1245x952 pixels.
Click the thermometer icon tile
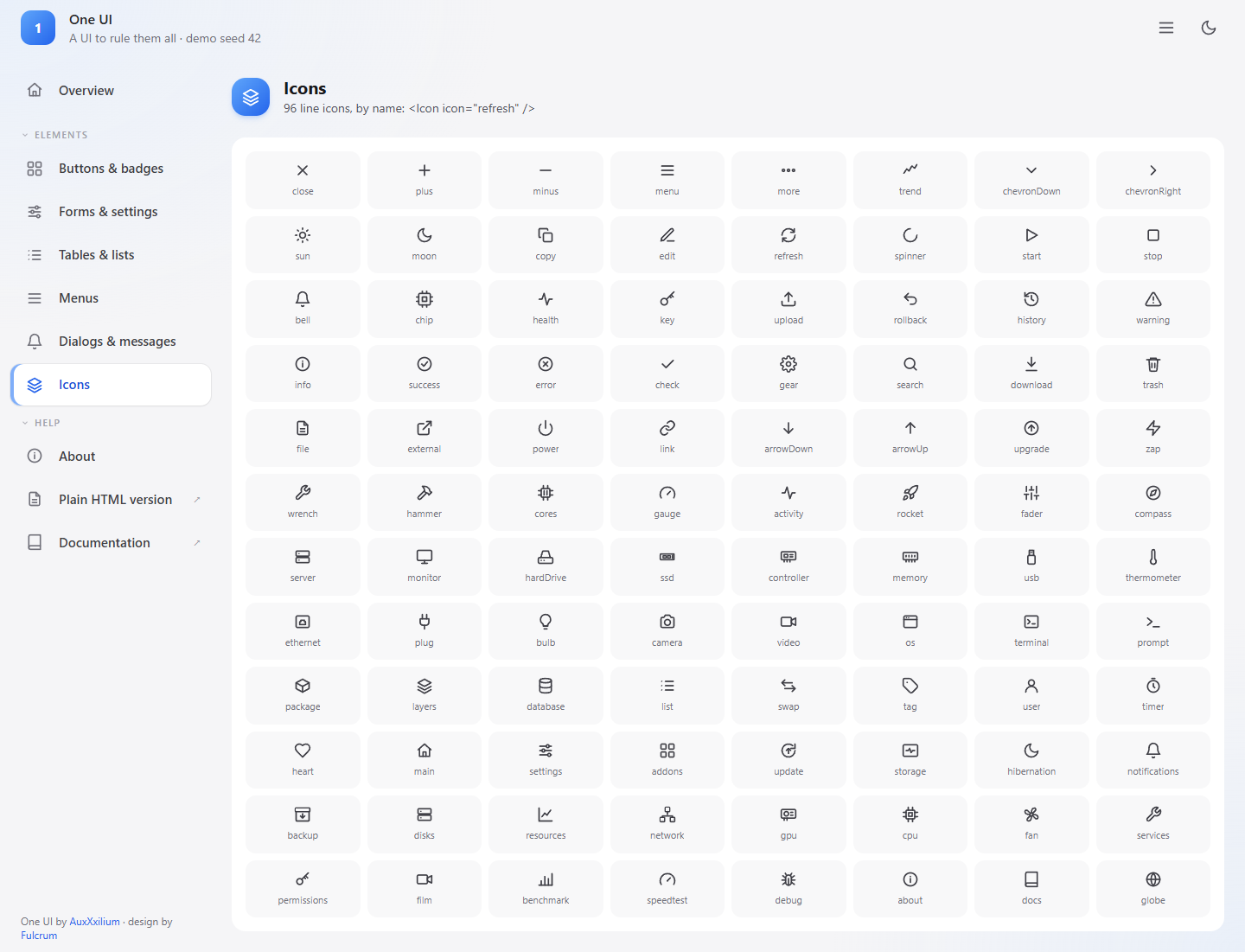[x=1153, y=566]
